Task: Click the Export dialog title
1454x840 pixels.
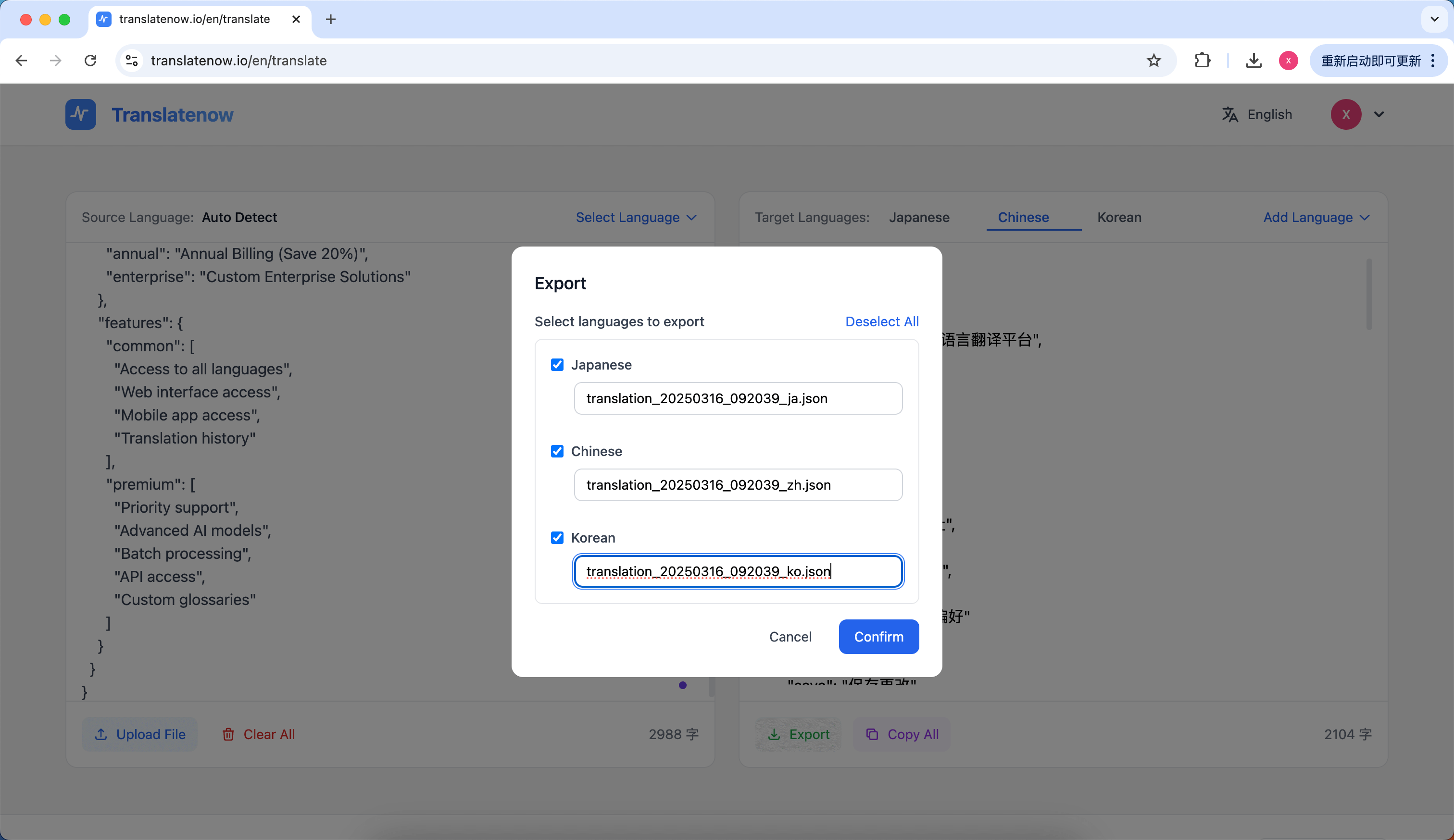Action: pos(560,283)
